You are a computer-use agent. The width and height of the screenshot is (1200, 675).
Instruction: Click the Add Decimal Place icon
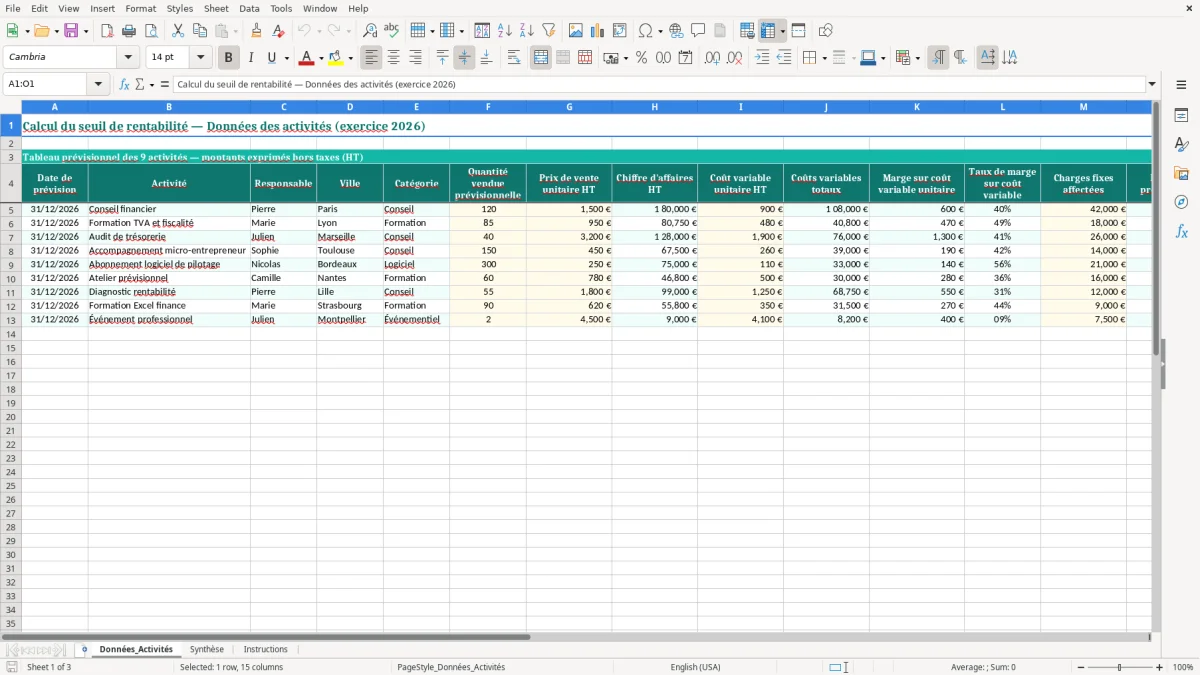[x=712, y=58]
